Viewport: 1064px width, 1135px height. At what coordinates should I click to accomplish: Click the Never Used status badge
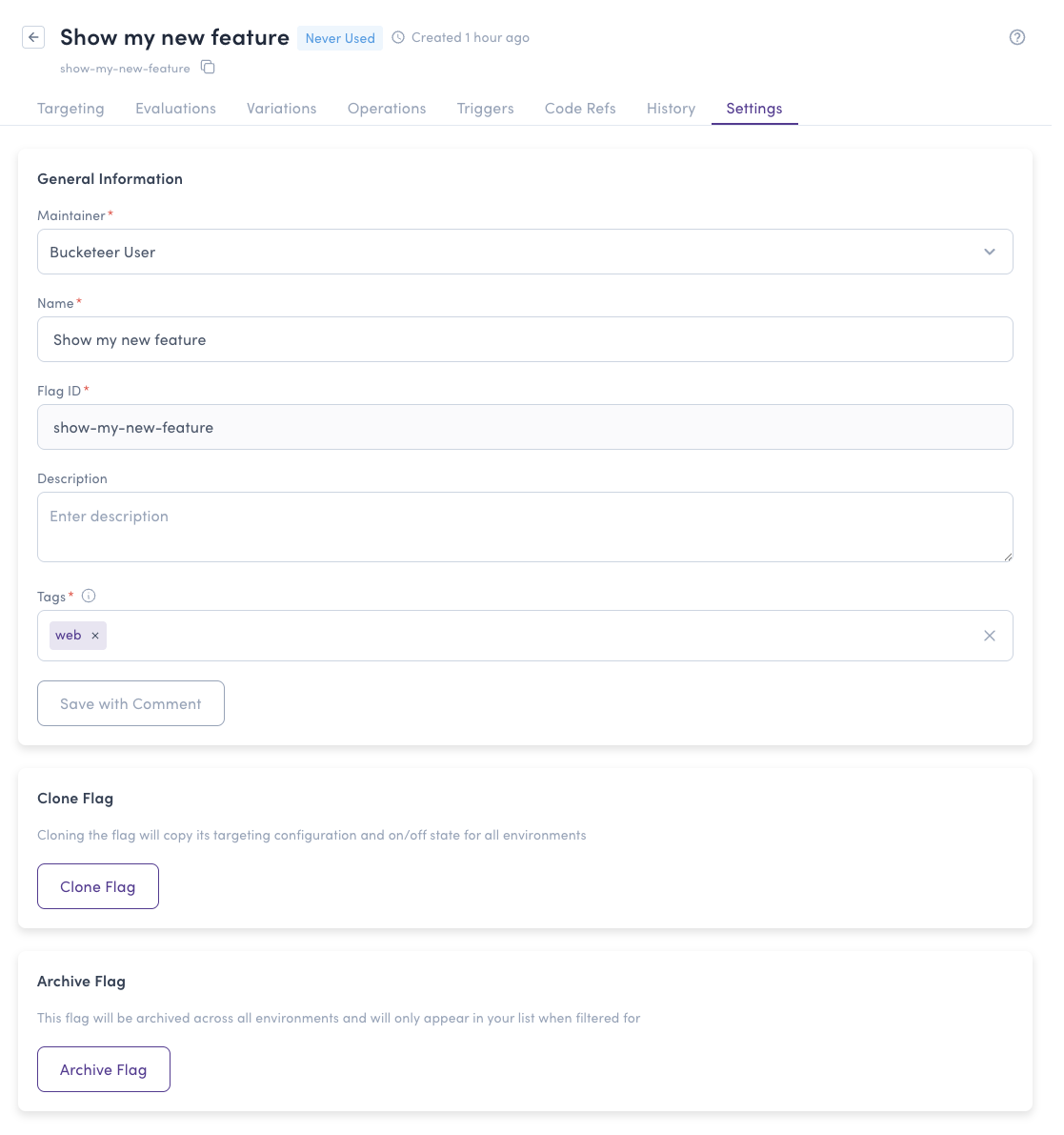339,38
